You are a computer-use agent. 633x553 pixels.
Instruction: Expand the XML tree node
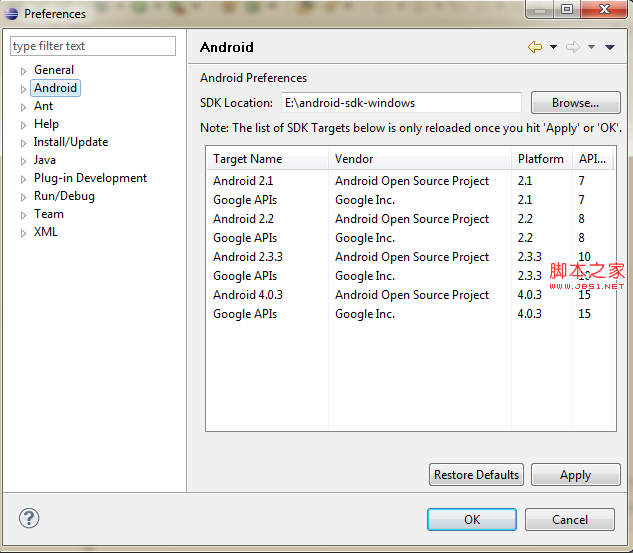23,233
